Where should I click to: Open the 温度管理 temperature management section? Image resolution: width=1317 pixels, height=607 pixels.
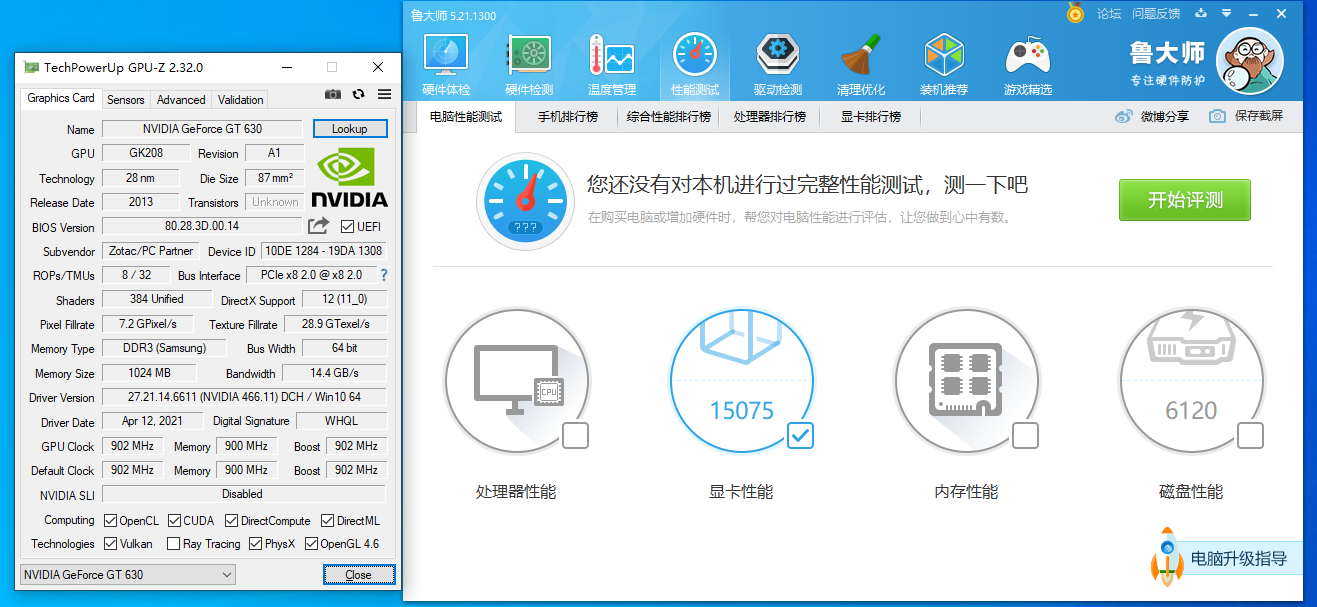[x=611, y=64]
